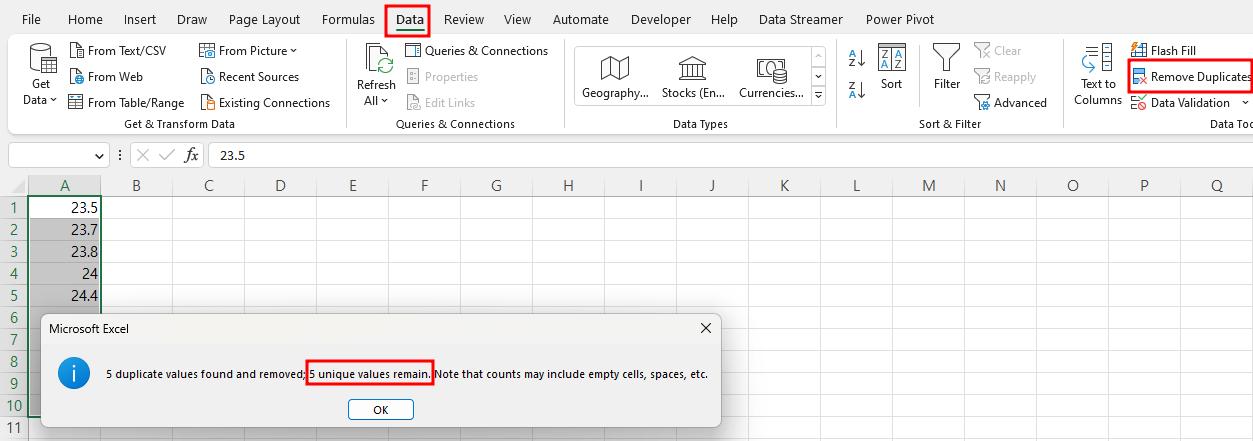
Task: Choose the Stocks data type
Action: tap(692, 77)
